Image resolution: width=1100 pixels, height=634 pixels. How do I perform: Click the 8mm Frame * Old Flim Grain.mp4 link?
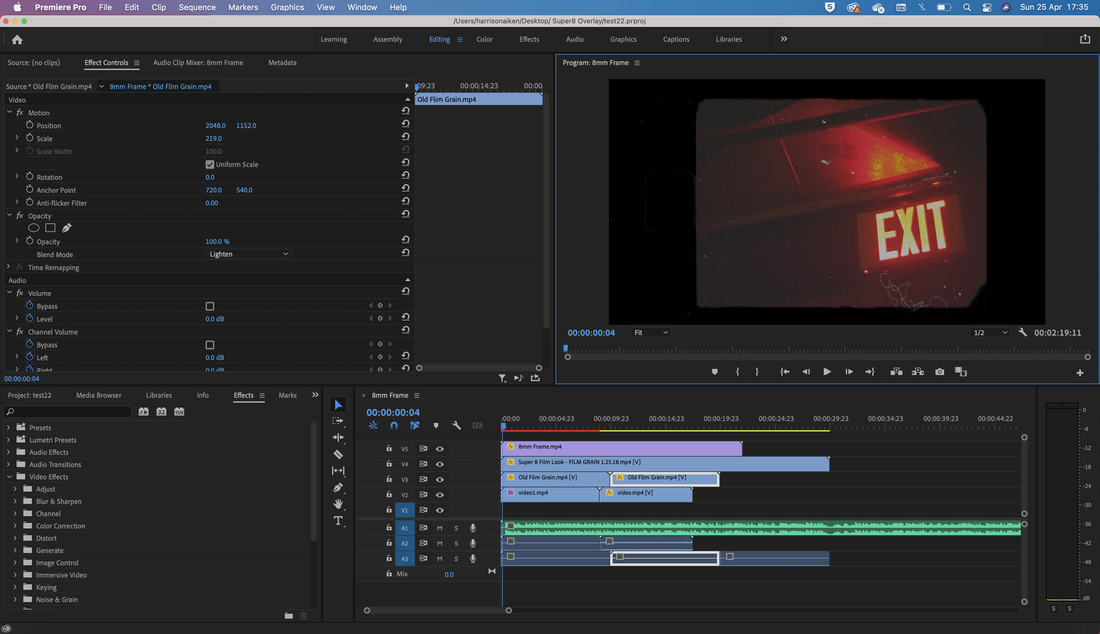[160, 86]
